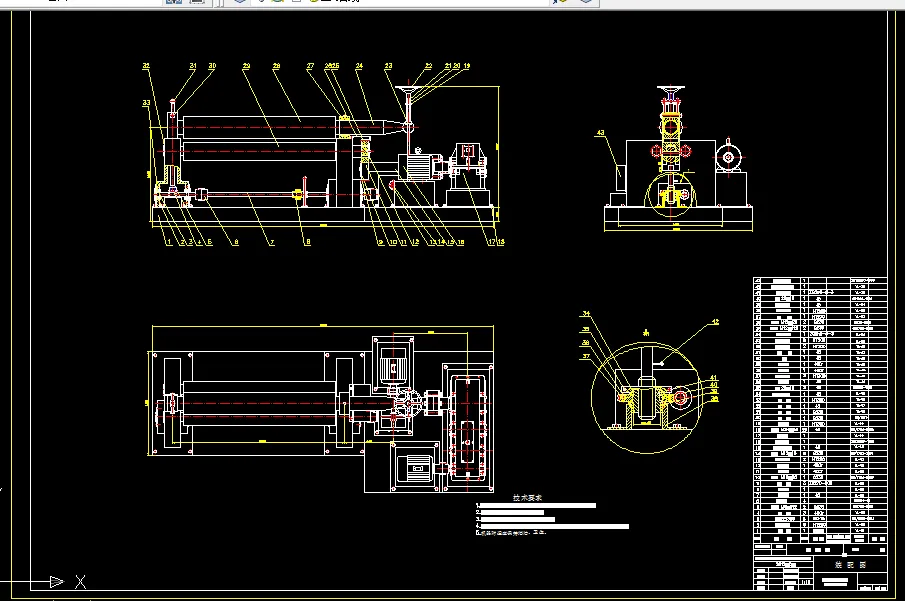Image resolution: width=905 pixels, height=601 pixels.
Task: Select part balloon number 33
Action: point(146,103)
